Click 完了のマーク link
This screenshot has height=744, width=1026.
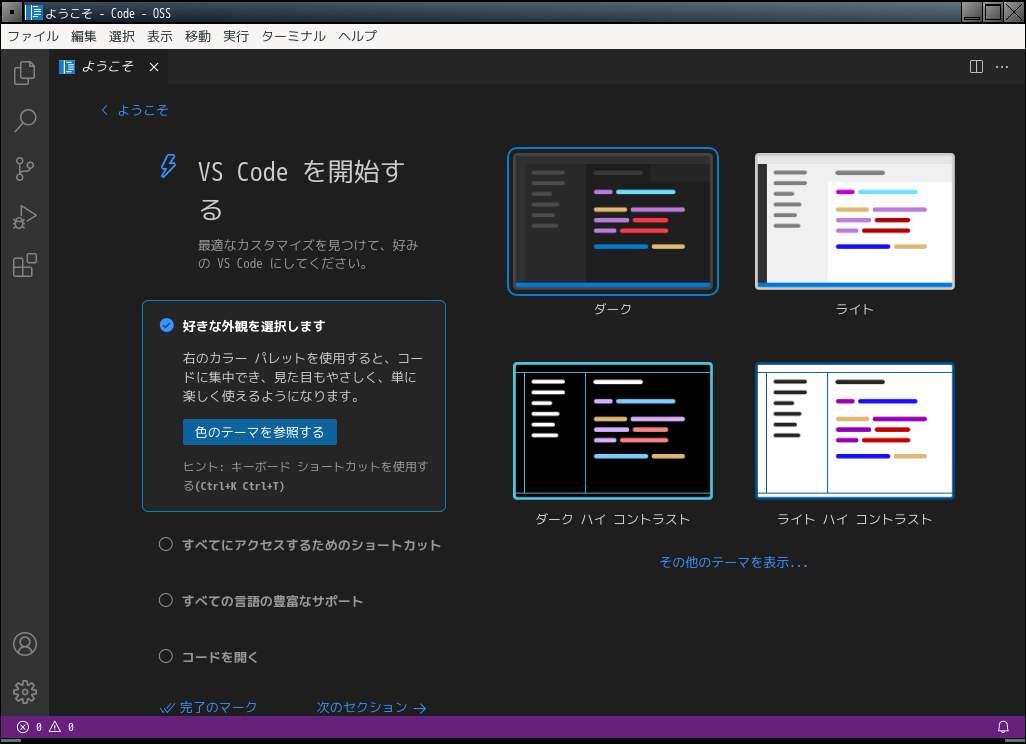(209, 707)
